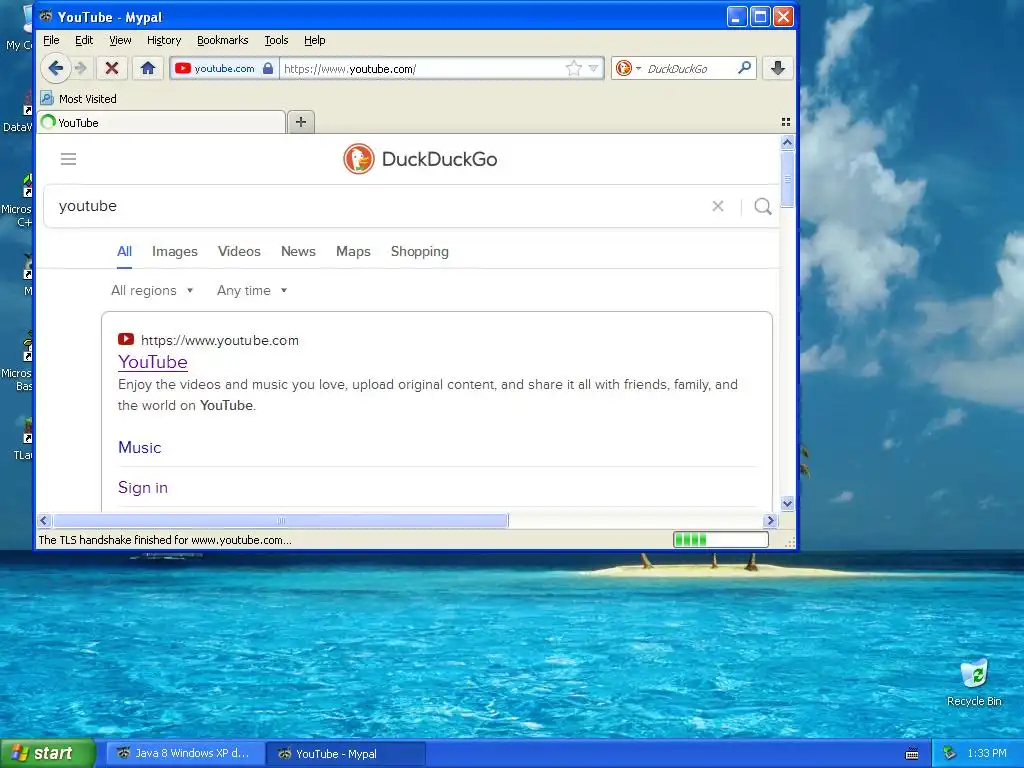
Task: Open the Most Visited bookmarks folder
Action: pyautogui.click(x=79, y=99)
